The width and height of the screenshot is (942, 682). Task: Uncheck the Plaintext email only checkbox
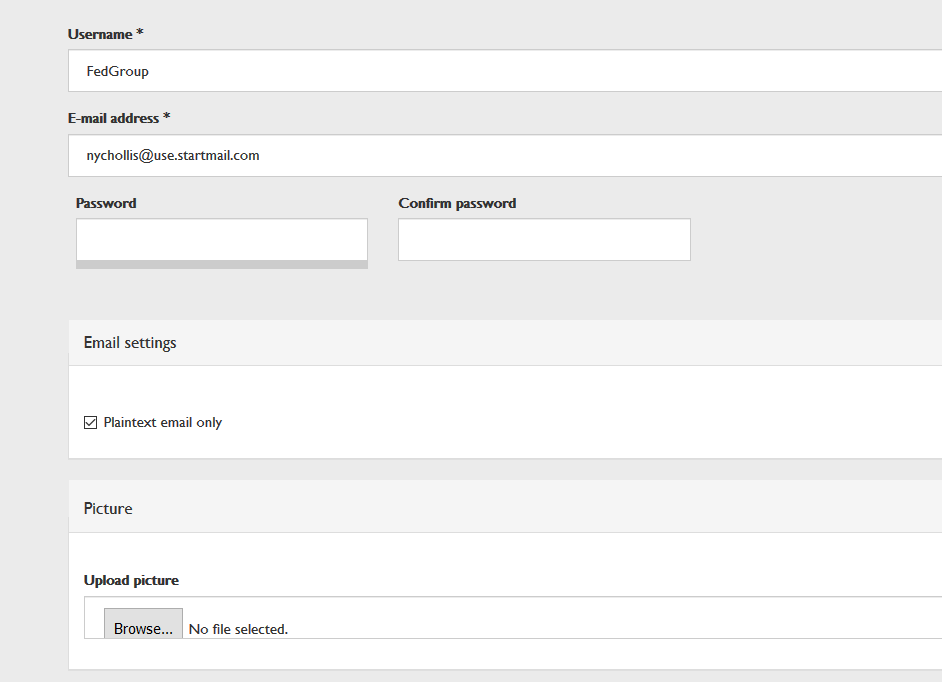point(91,423)
